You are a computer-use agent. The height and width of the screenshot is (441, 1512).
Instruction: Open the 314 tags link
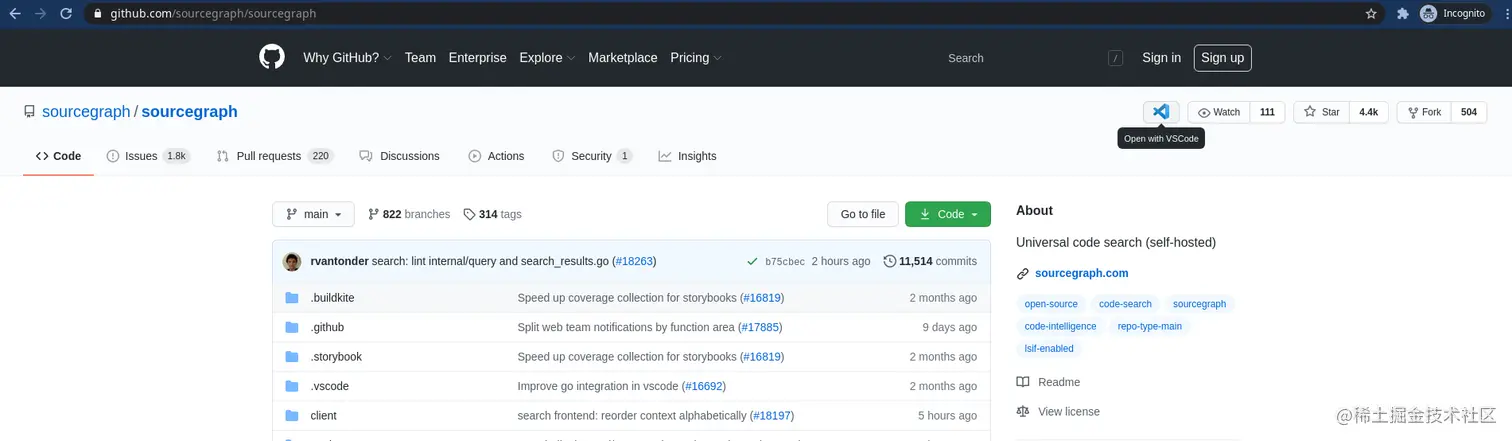pyautogui.click(x=492, y=214)
